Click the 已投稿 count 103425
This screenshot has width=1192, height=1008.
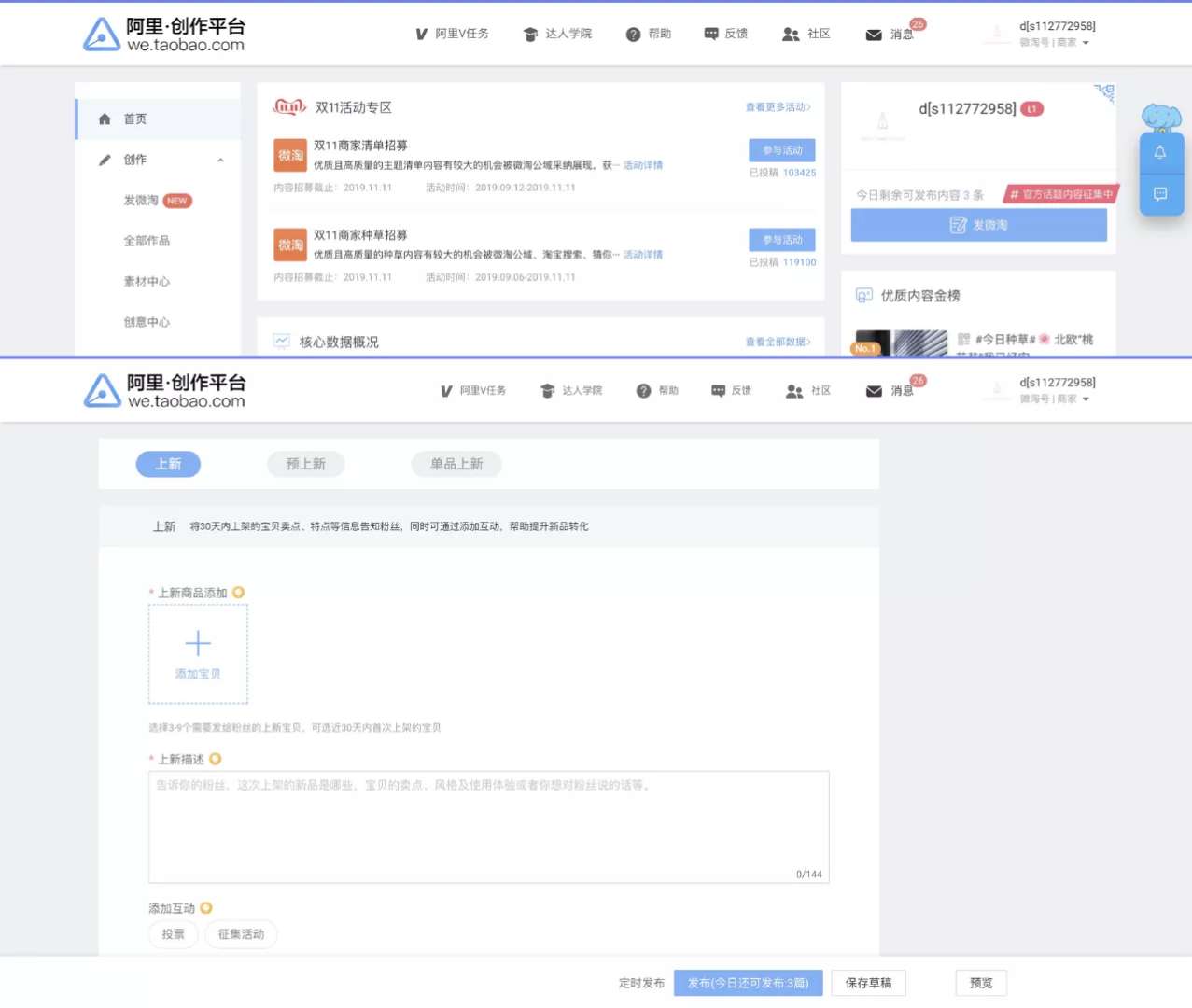point(799,173)
